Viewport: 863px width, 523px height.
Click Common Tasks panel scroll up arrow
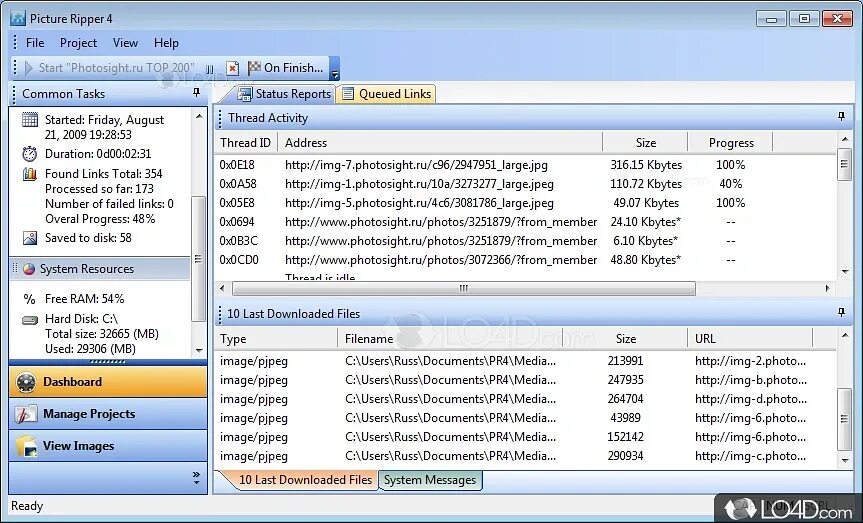pos(199,116)
